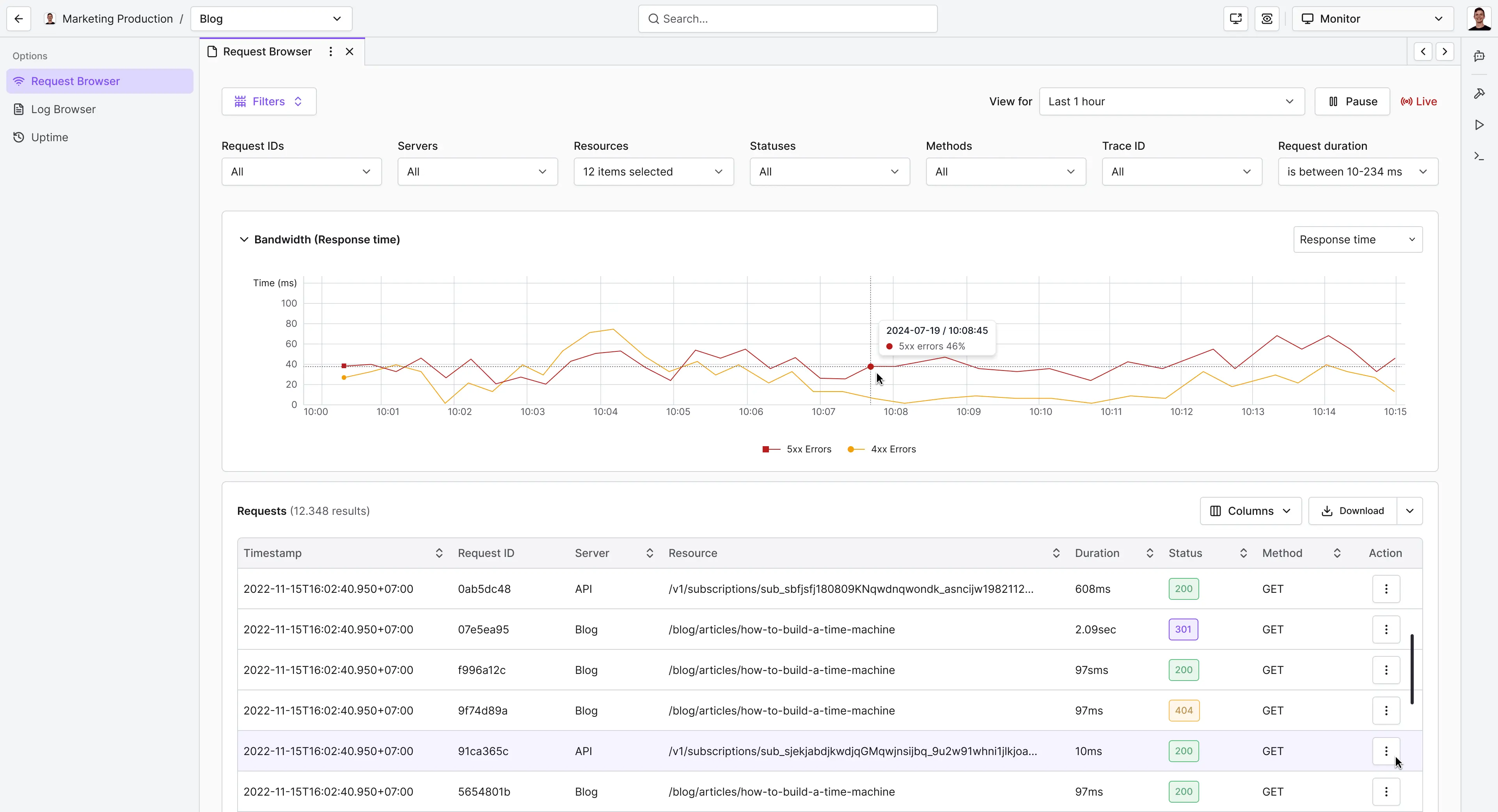Go to next tab with right chevron
1498x812 pixels.
click(1445, 52)
